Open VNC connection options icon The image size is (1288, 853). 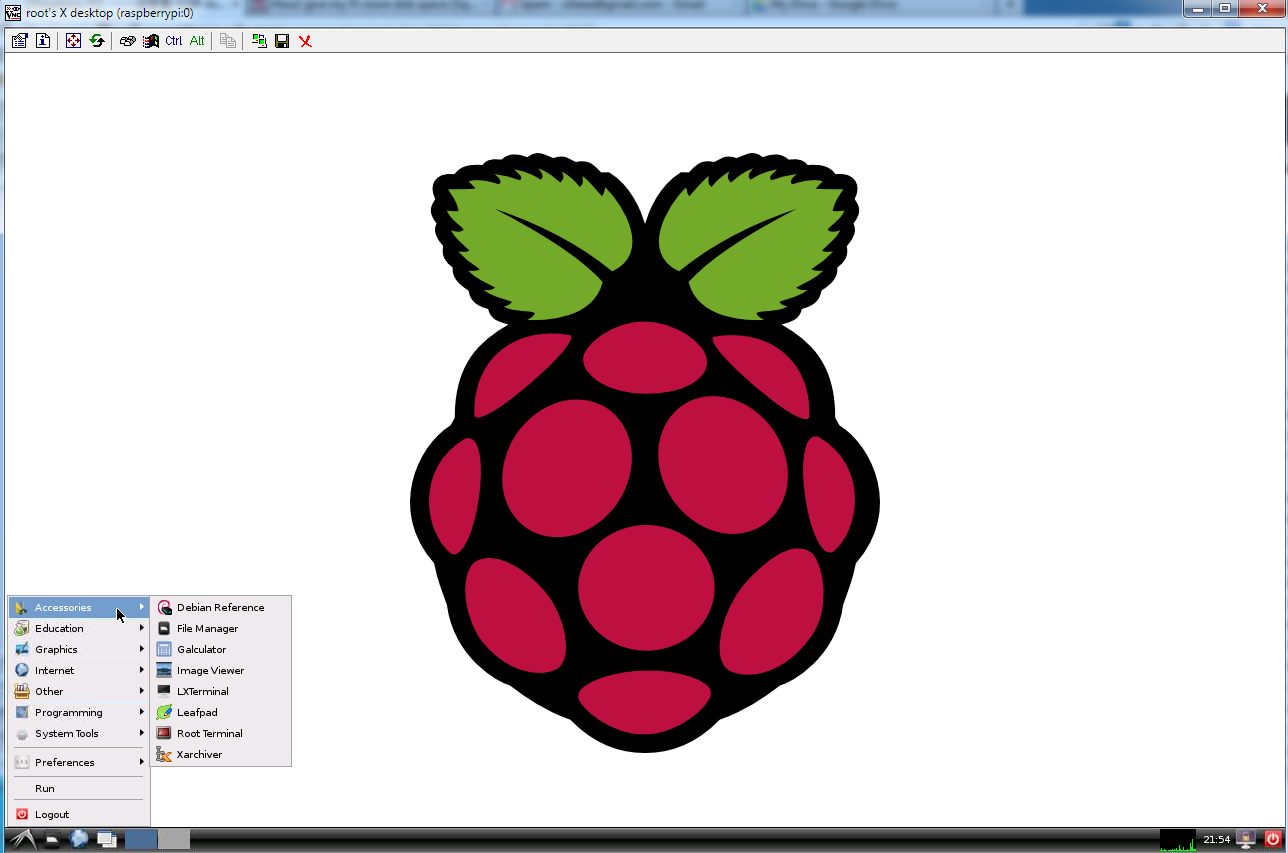tap(19, 41)
